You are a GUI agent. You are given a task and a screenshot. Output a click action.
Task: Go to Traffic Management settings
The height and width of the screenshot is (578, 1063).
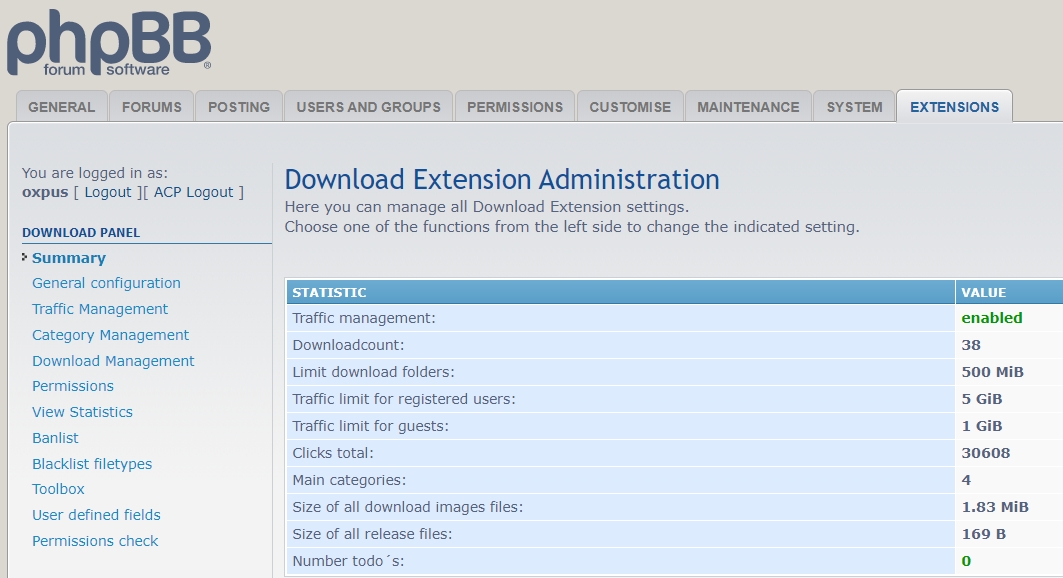pos(100,309)
